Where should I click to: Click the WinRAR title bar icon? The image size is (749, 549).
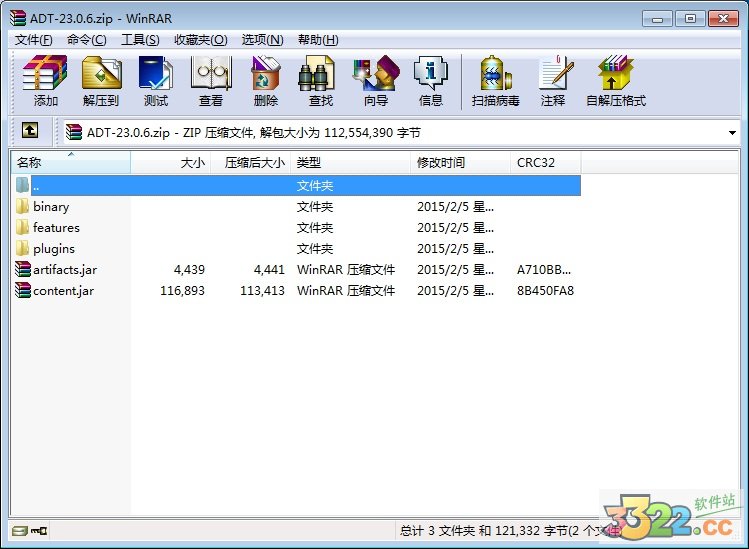[18, 18]
